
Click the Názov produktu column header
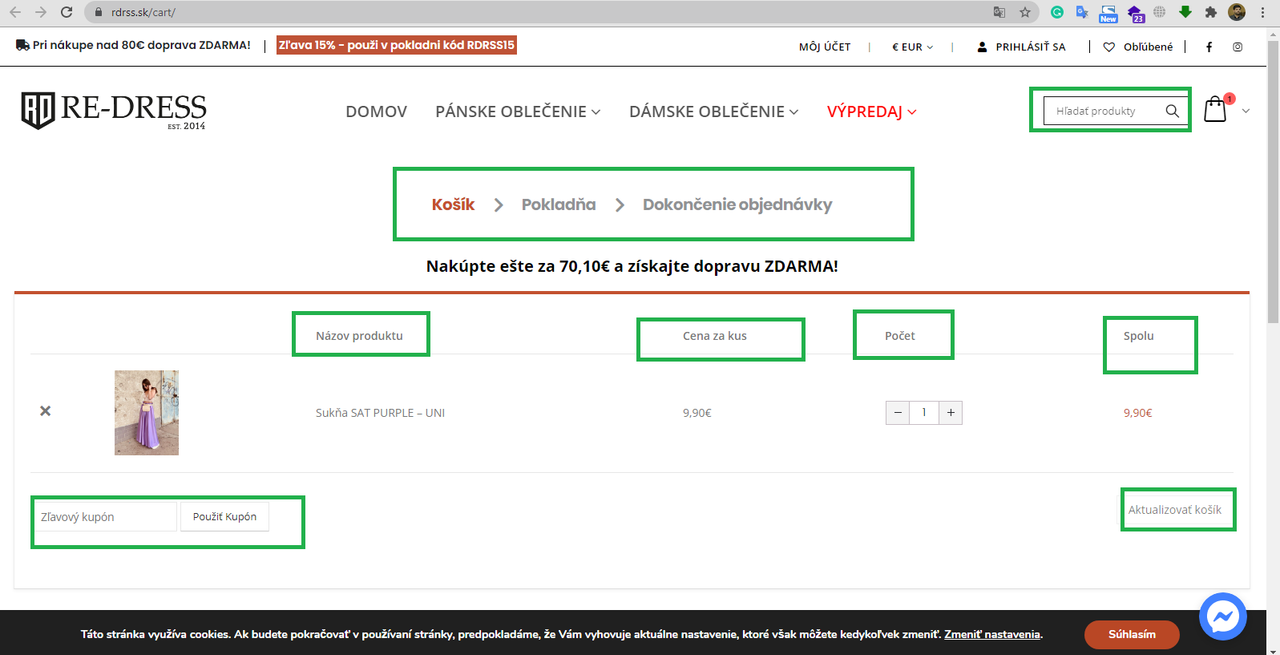point(359,336)
